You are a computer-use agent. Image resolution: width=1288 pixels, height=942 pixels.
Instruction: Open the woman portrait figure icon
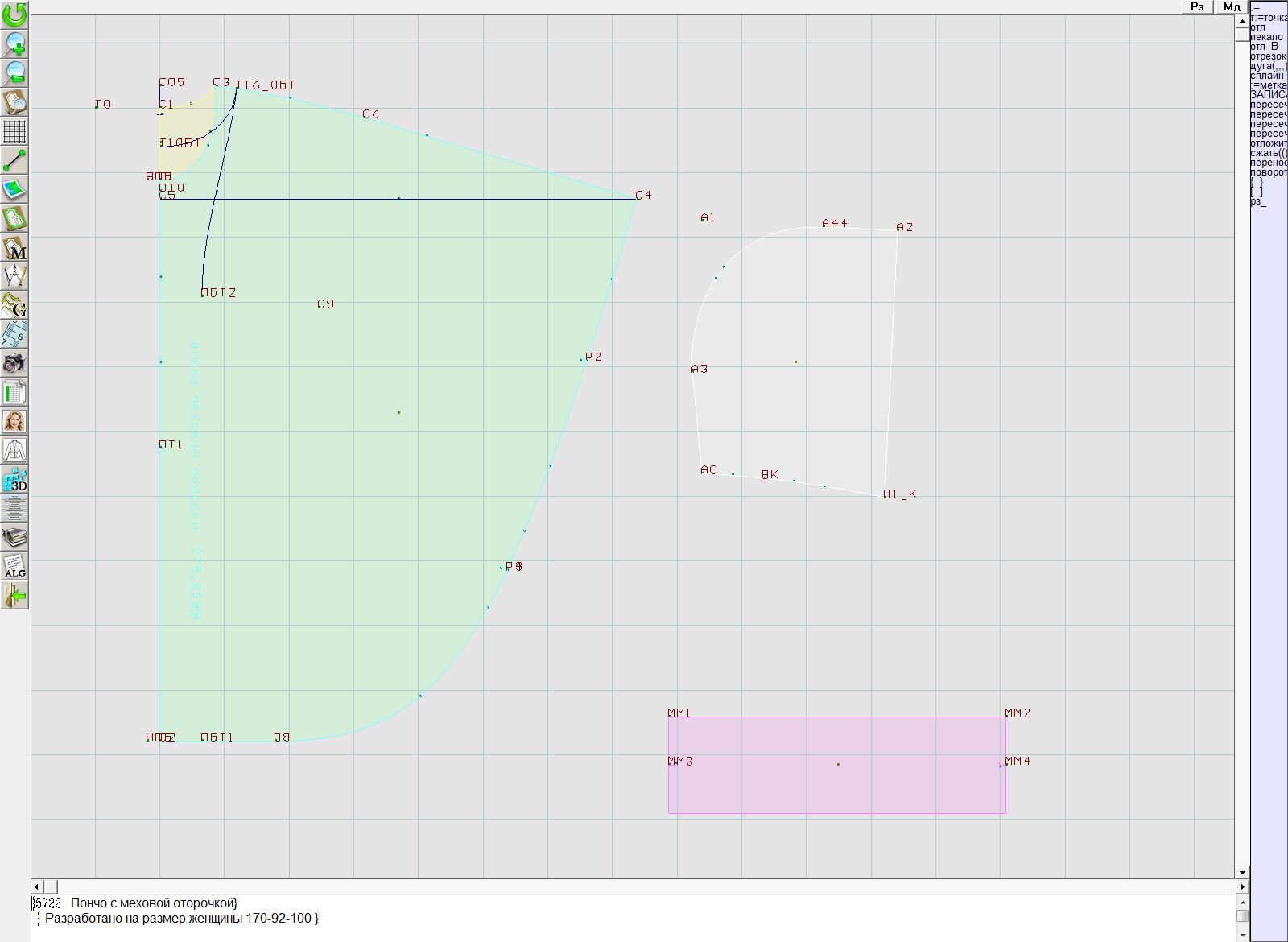[14, 421]
